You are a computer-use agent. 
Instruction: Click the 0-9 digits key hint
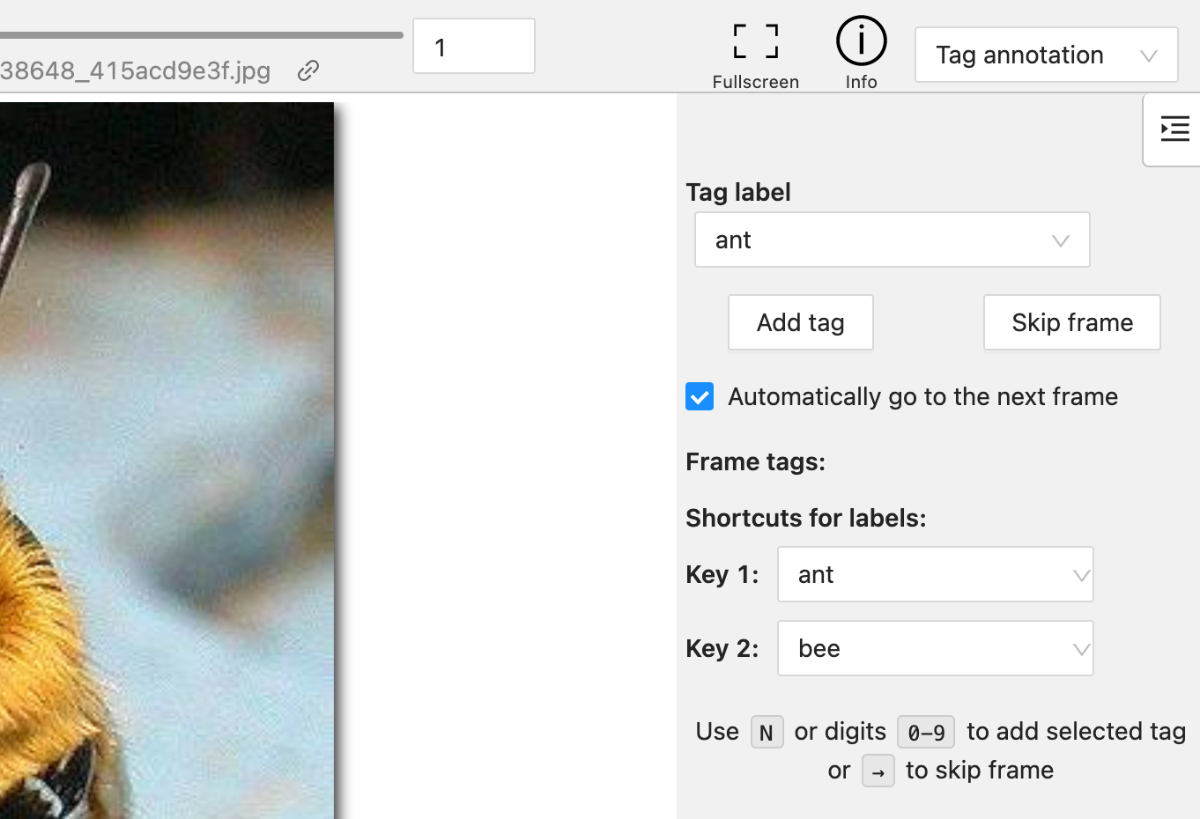(926, 733)
